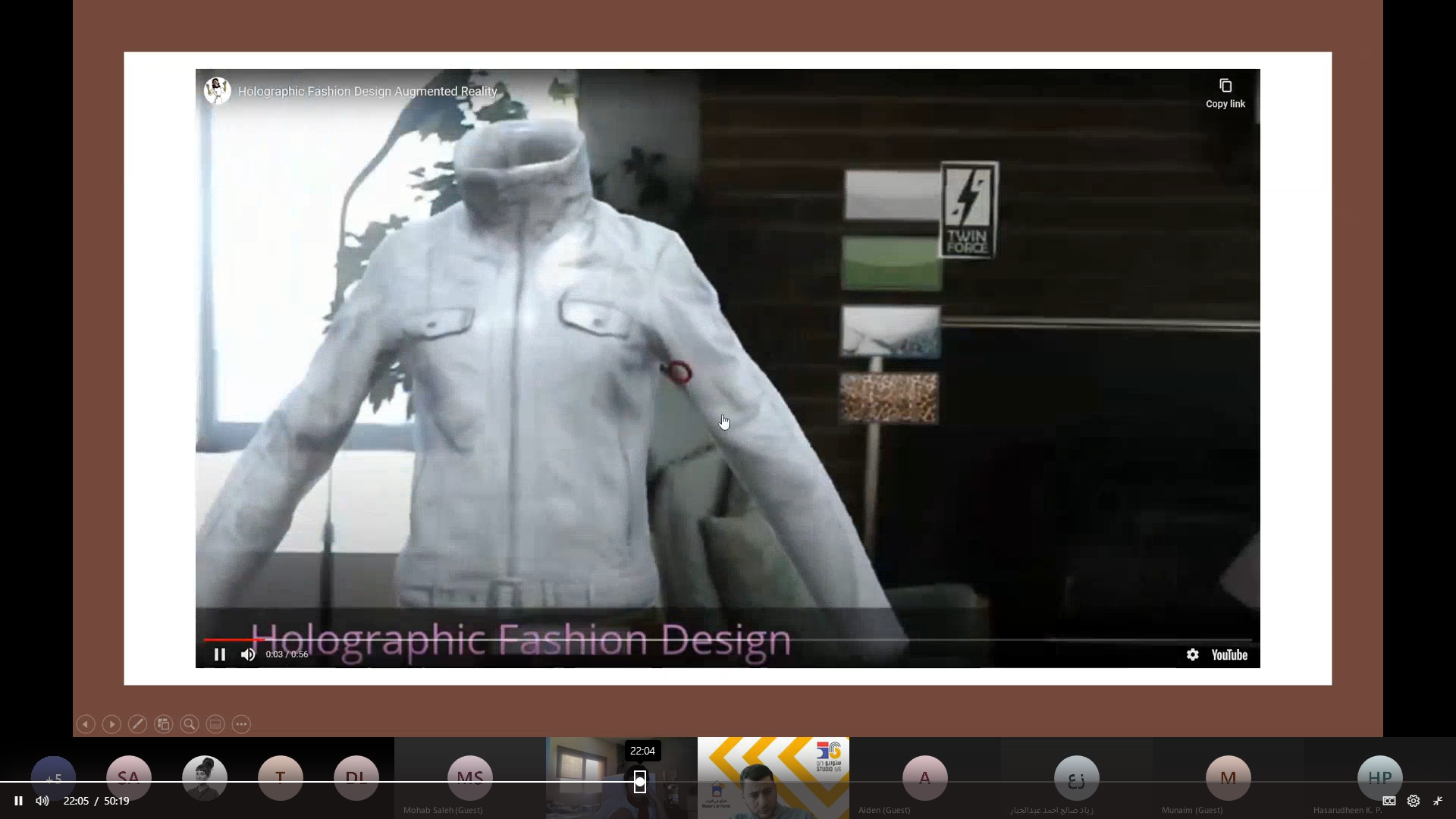Exit fullscreen mode of the recording

pyautogui.click(x=1438, y=801)
